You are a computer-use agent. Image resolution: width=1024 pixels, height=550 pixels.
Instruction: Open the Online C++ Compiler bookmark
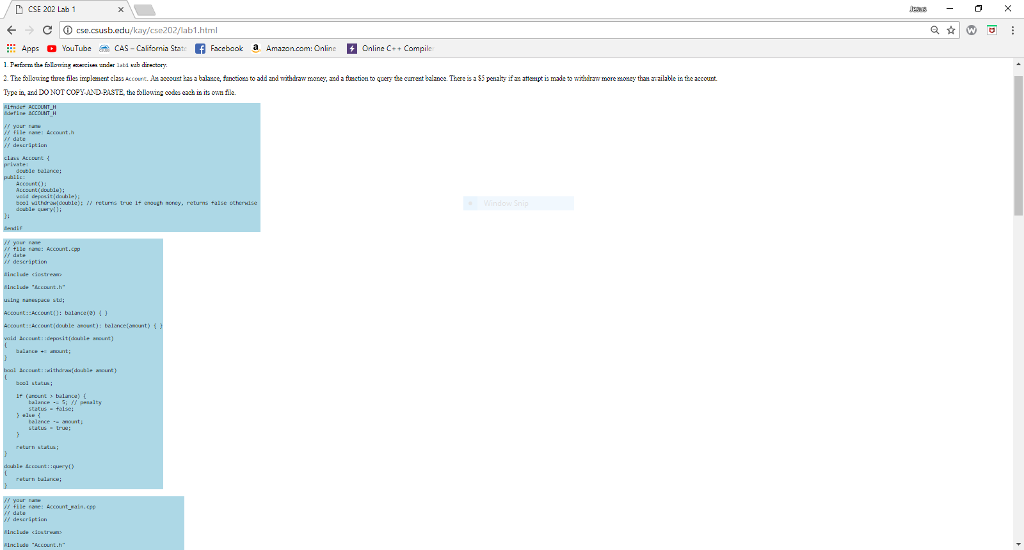[x=391, y=48]
